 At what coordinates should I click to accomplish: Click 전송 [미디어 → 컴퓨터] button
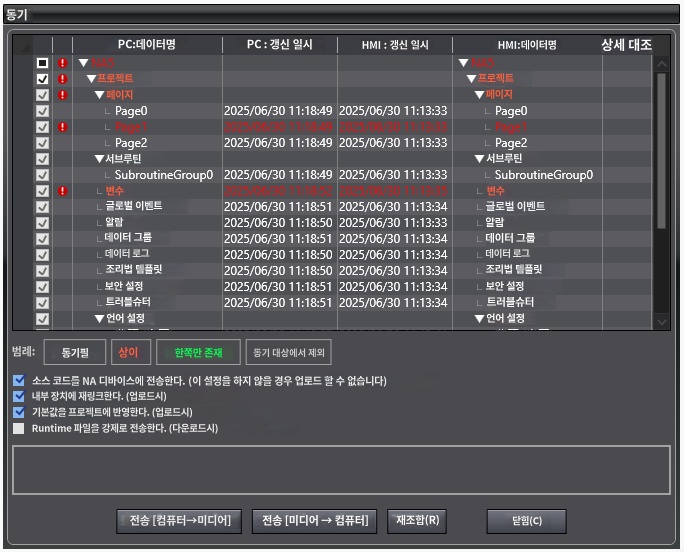click(x=315, y=521)
